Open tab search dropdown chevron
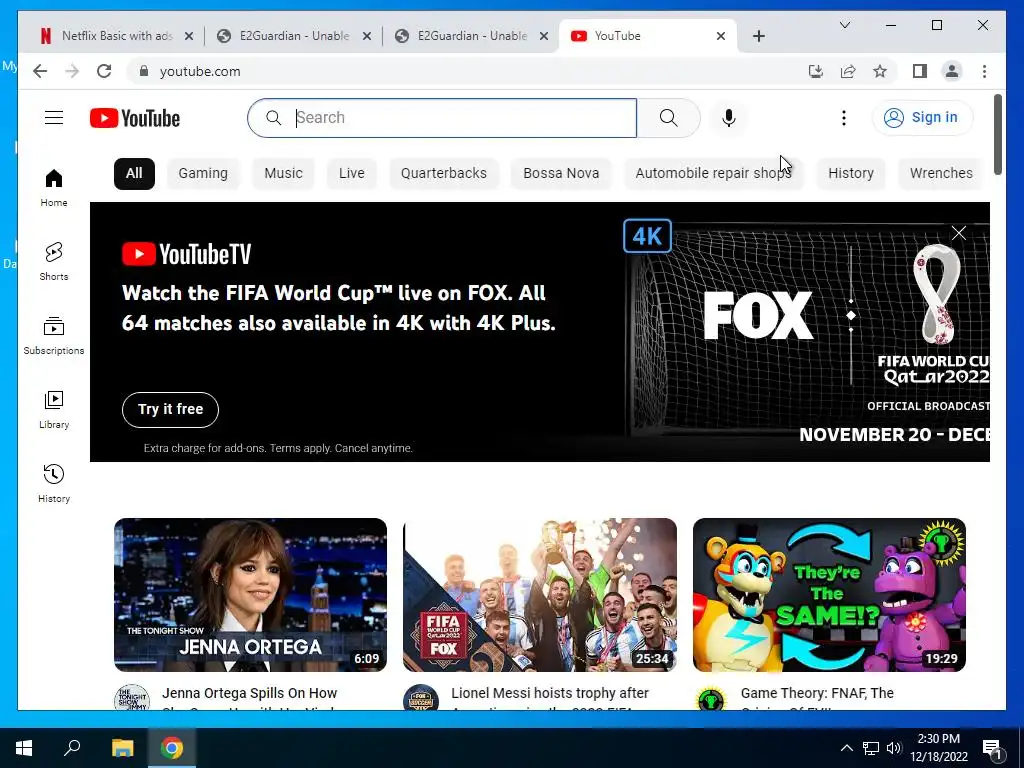1024x768 pixels. [844, 25]
